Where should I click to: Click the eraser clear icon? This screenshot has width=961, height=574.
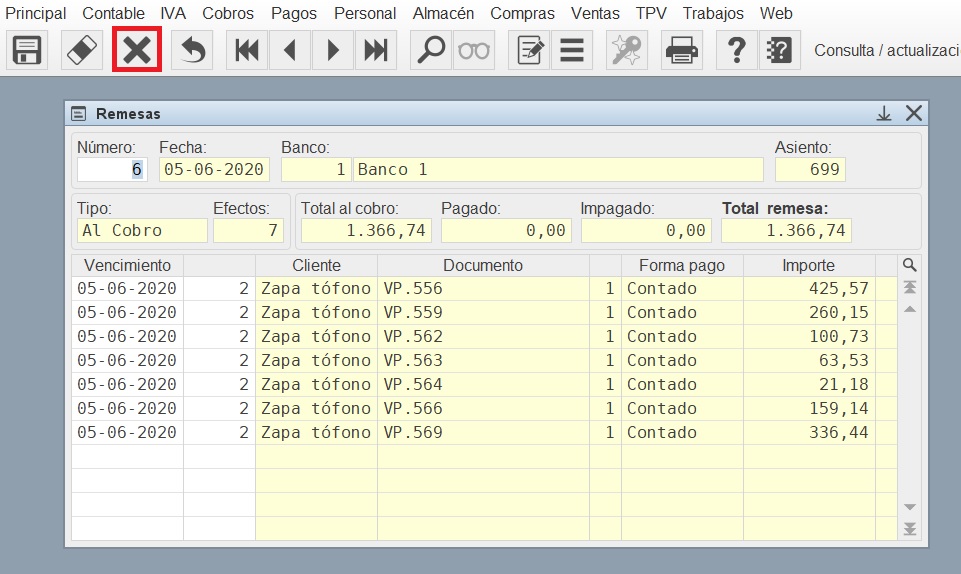coord(82,50)
